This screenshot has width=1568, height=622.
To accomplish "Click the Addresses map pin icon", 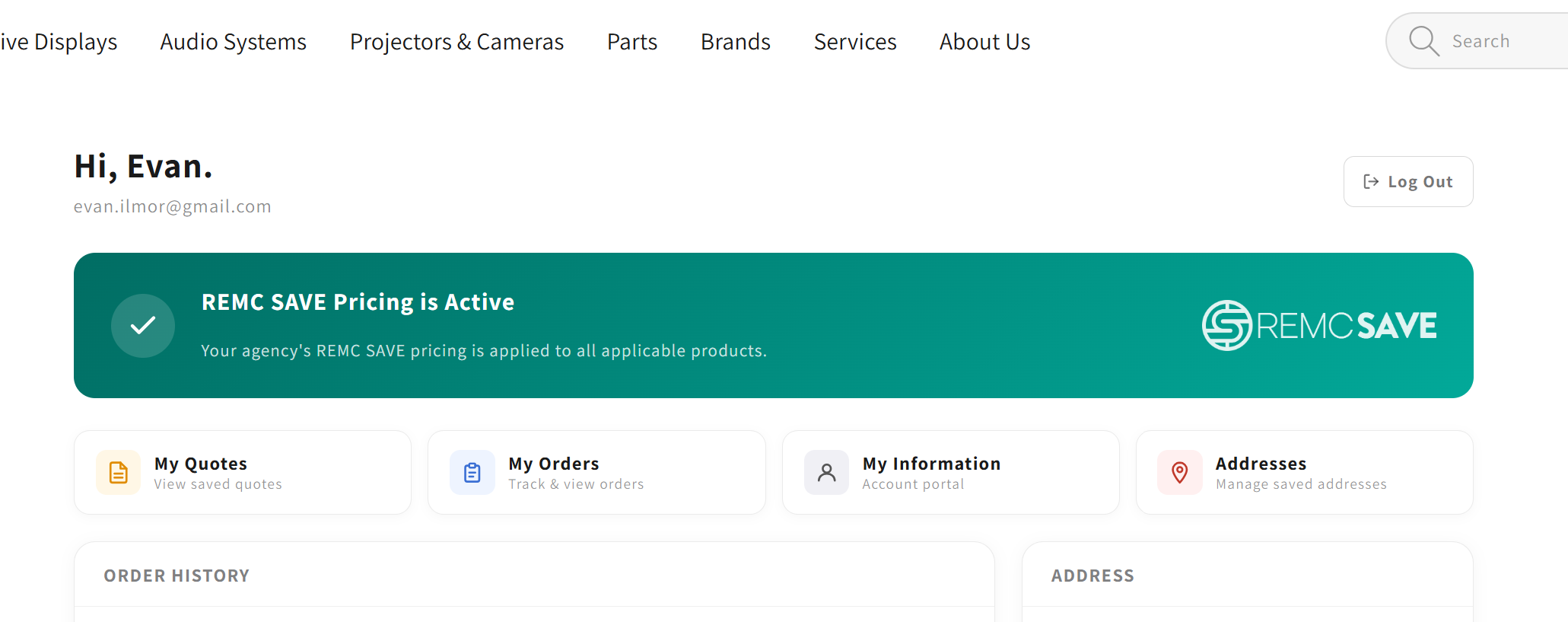I will tap(1180, 473).
